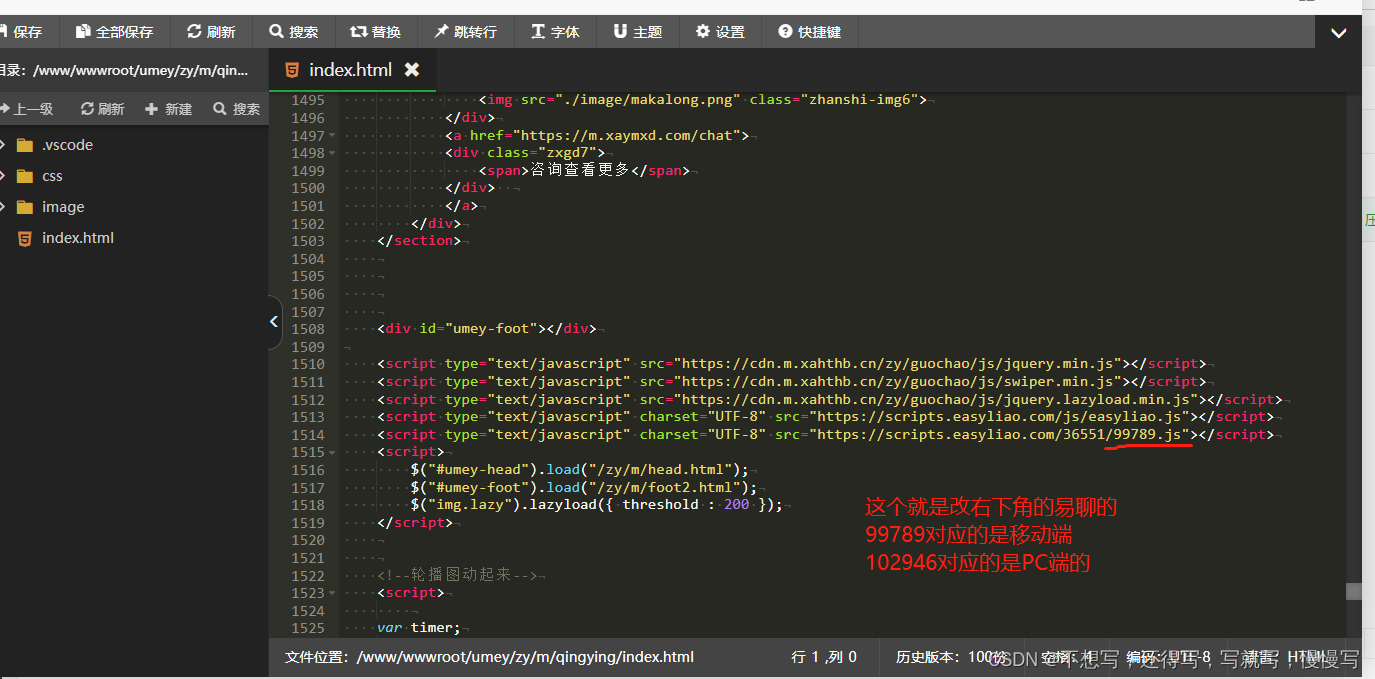Click the swiper.min.js source on line 1511
The image size is (1375, 679).
(x=898, y=381)
